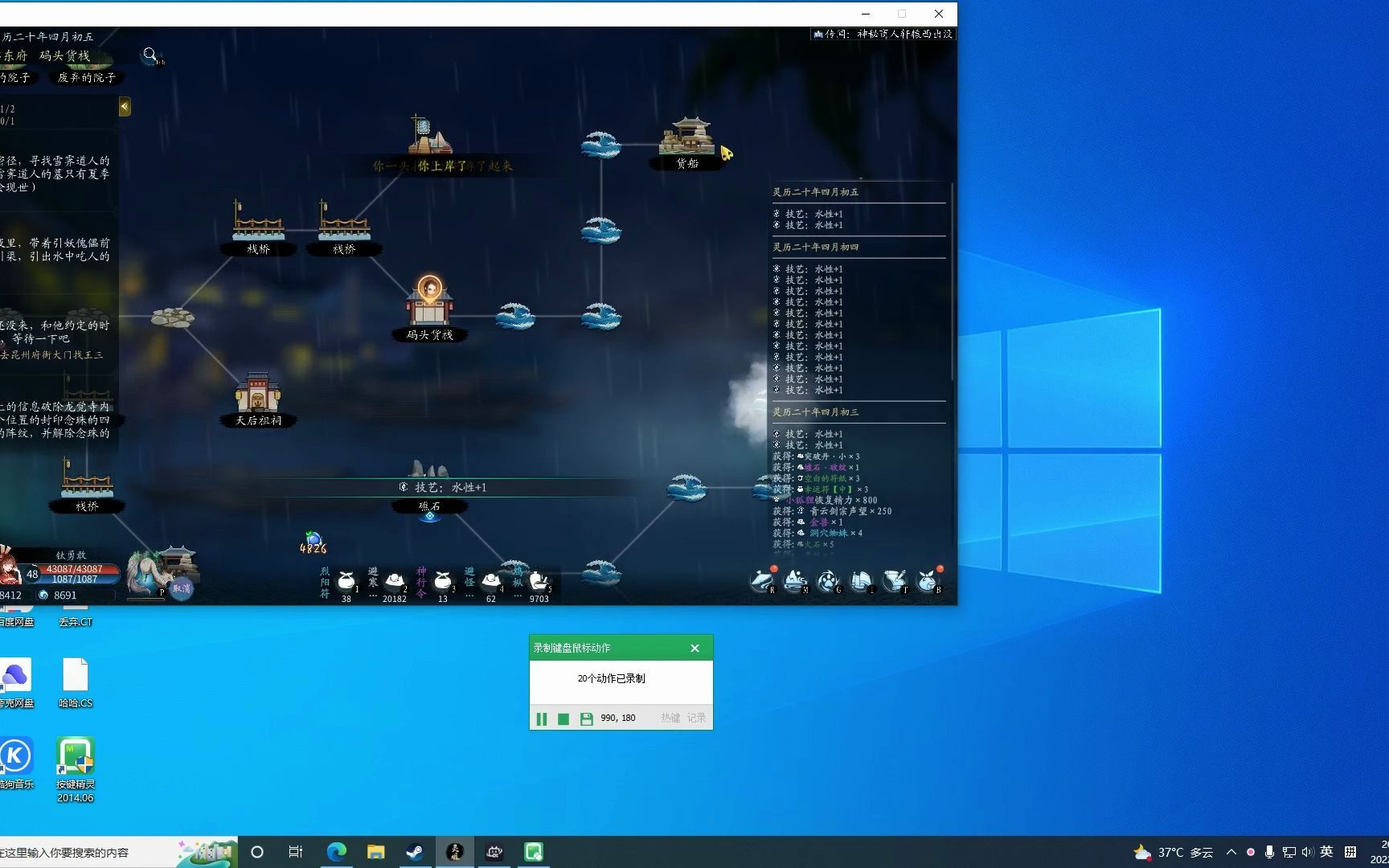Open Steam from taskbar

415,852
